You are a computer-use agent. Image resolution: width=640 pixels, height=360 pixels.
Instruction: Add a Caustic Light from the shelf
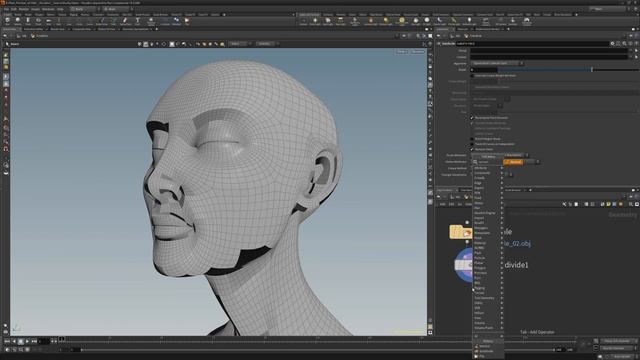(440, 21)
